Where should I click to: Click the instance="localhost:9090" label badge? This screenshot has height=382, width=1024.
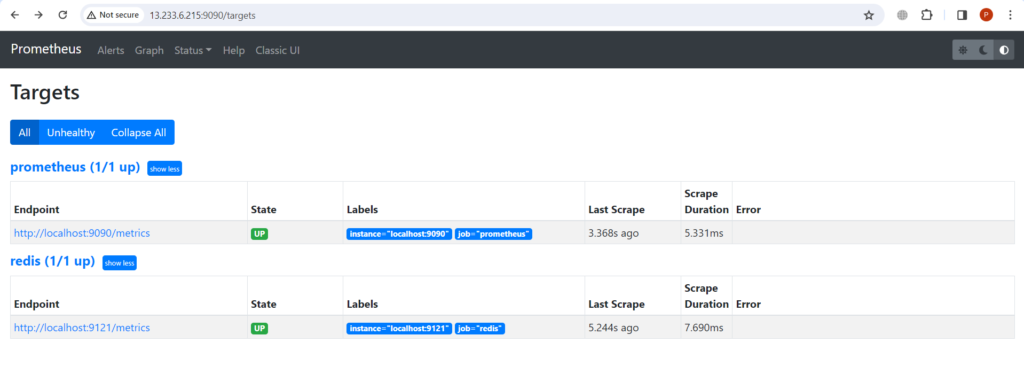click(x=399, y=234)
